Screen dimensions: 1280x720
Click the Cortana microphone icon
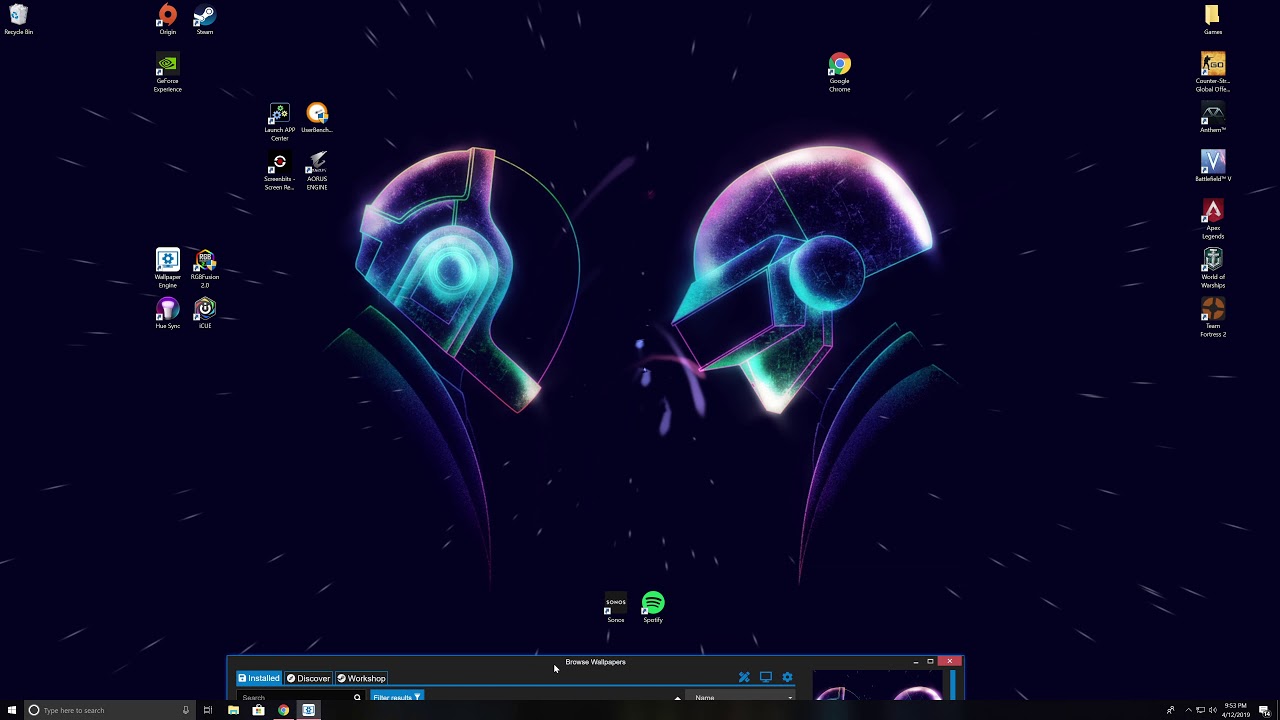click(185, 710)
